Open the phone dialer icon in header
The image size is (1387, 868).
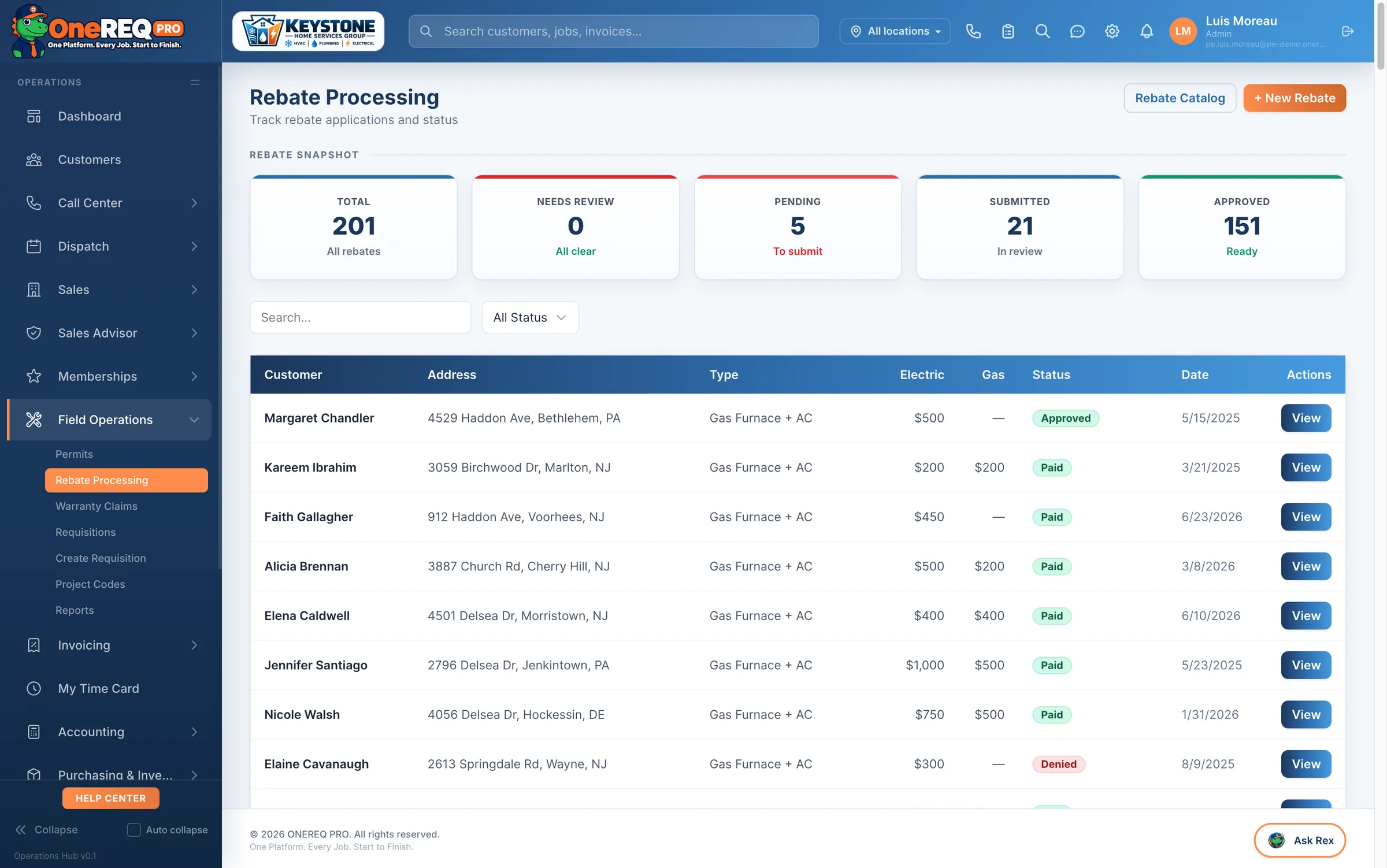click(x=973, y=31)
